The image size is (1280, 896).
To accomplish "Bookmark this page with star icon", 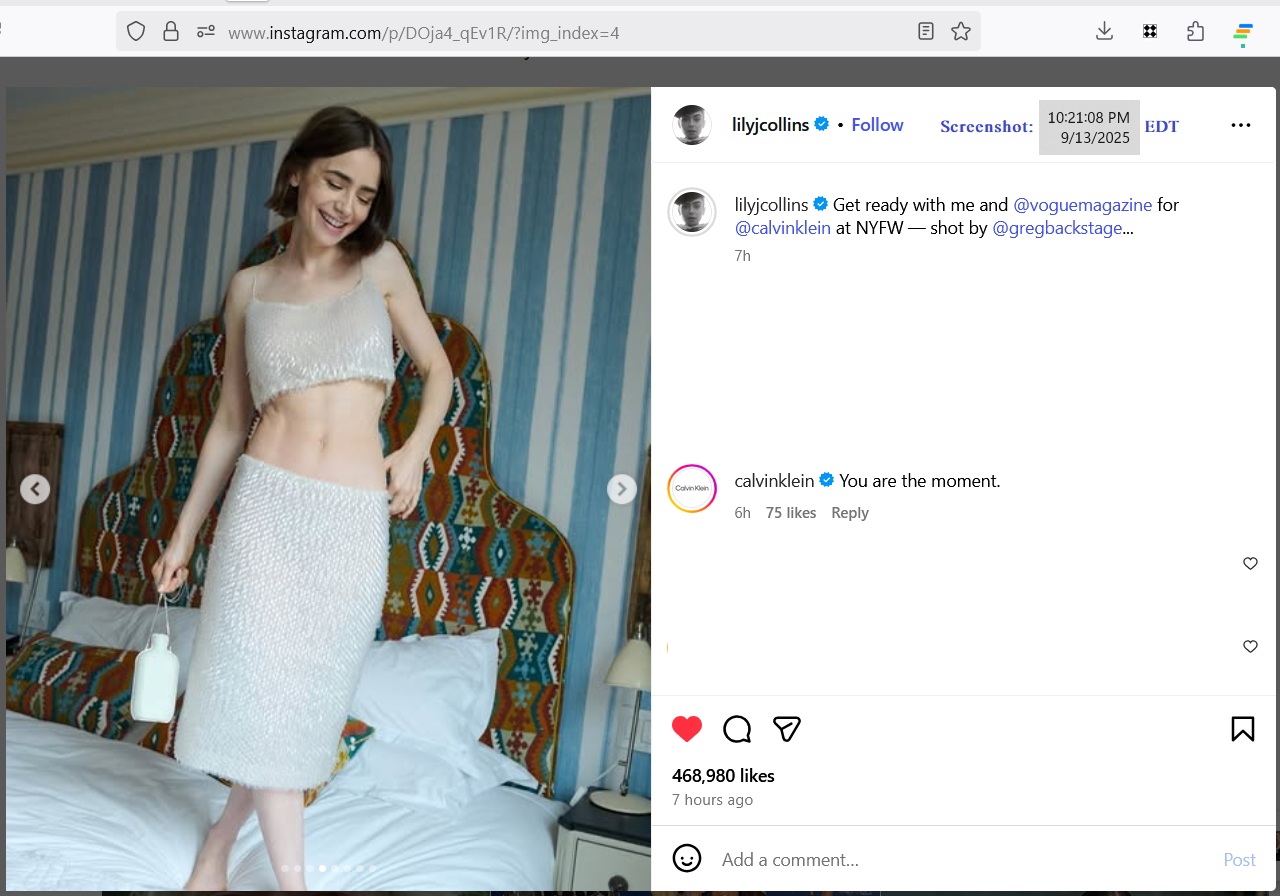I will click(x=961, y=32).
